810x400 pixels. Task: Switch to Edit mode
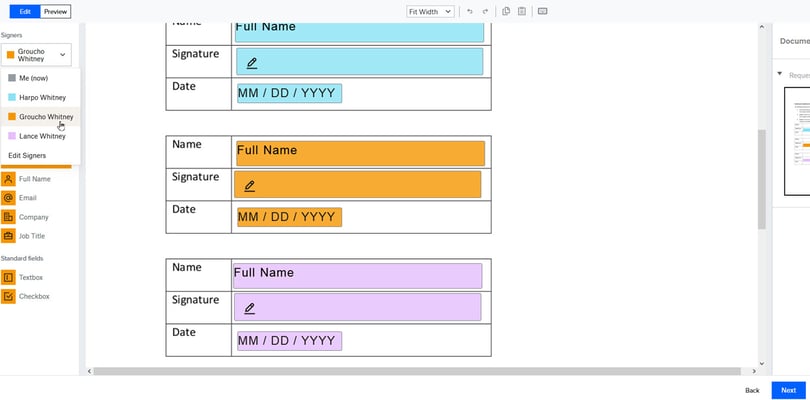(25, 11)
